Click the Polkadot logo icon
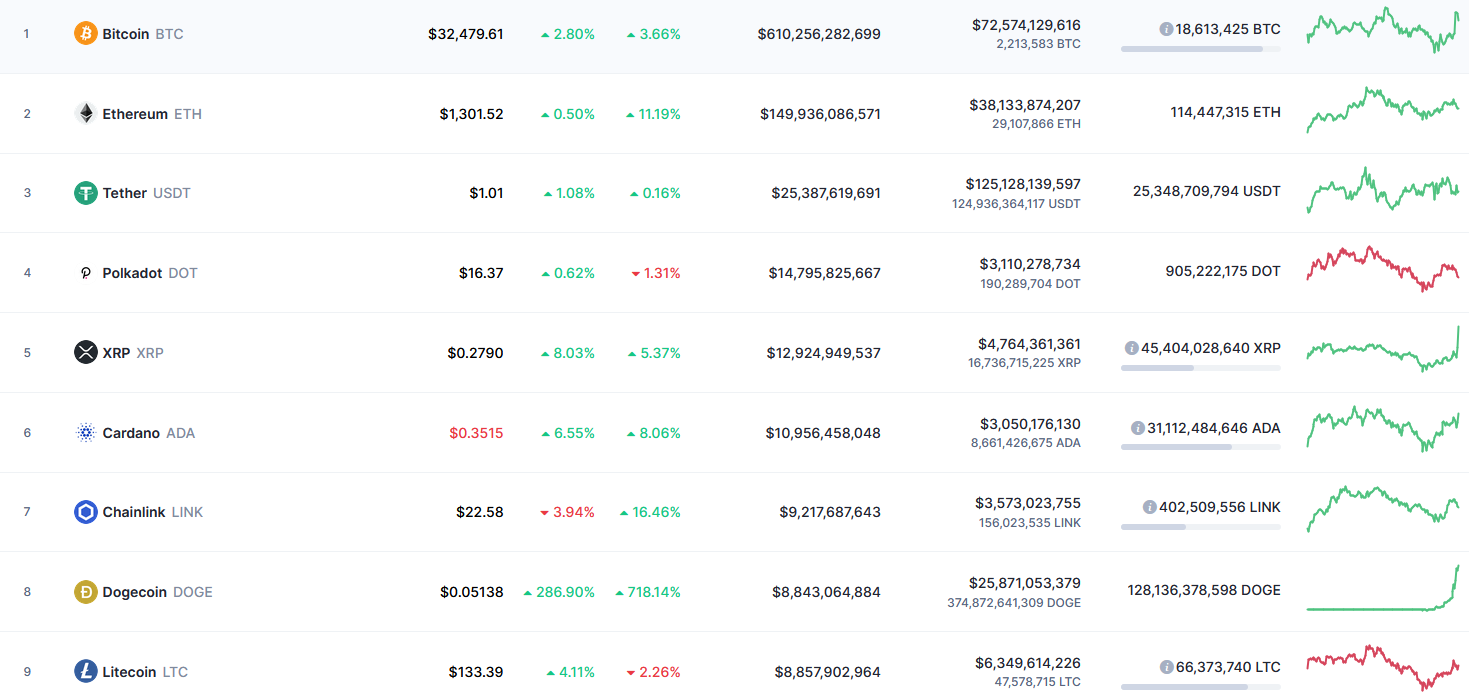 [86, 273]
